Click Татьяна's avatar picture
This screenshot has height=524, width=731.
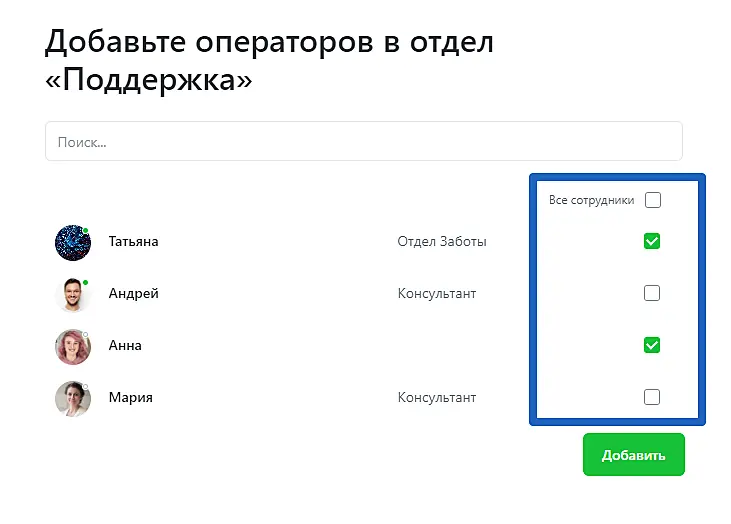click(73, 242)
